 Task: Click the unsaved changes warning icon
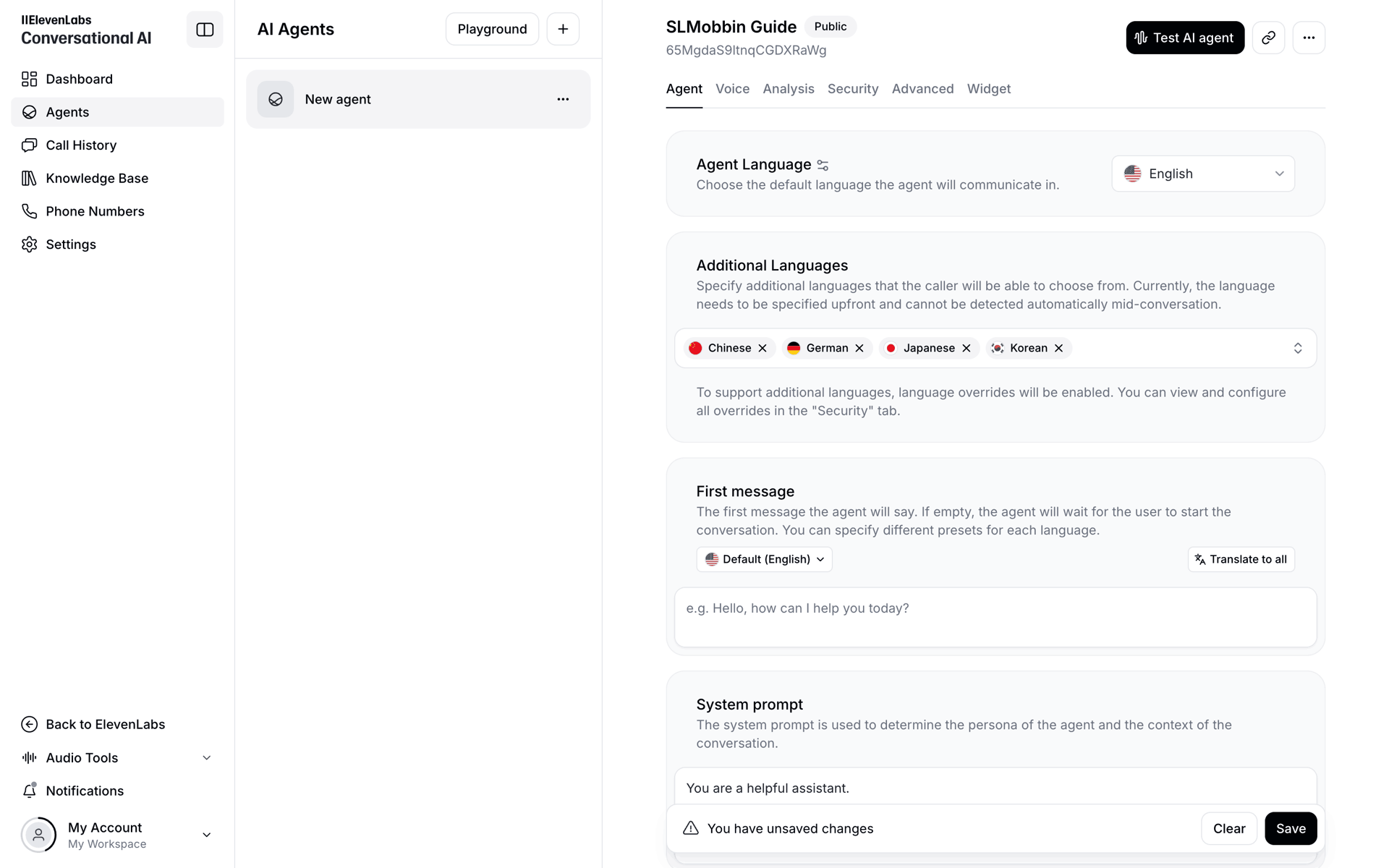click(x=691, y=828)
